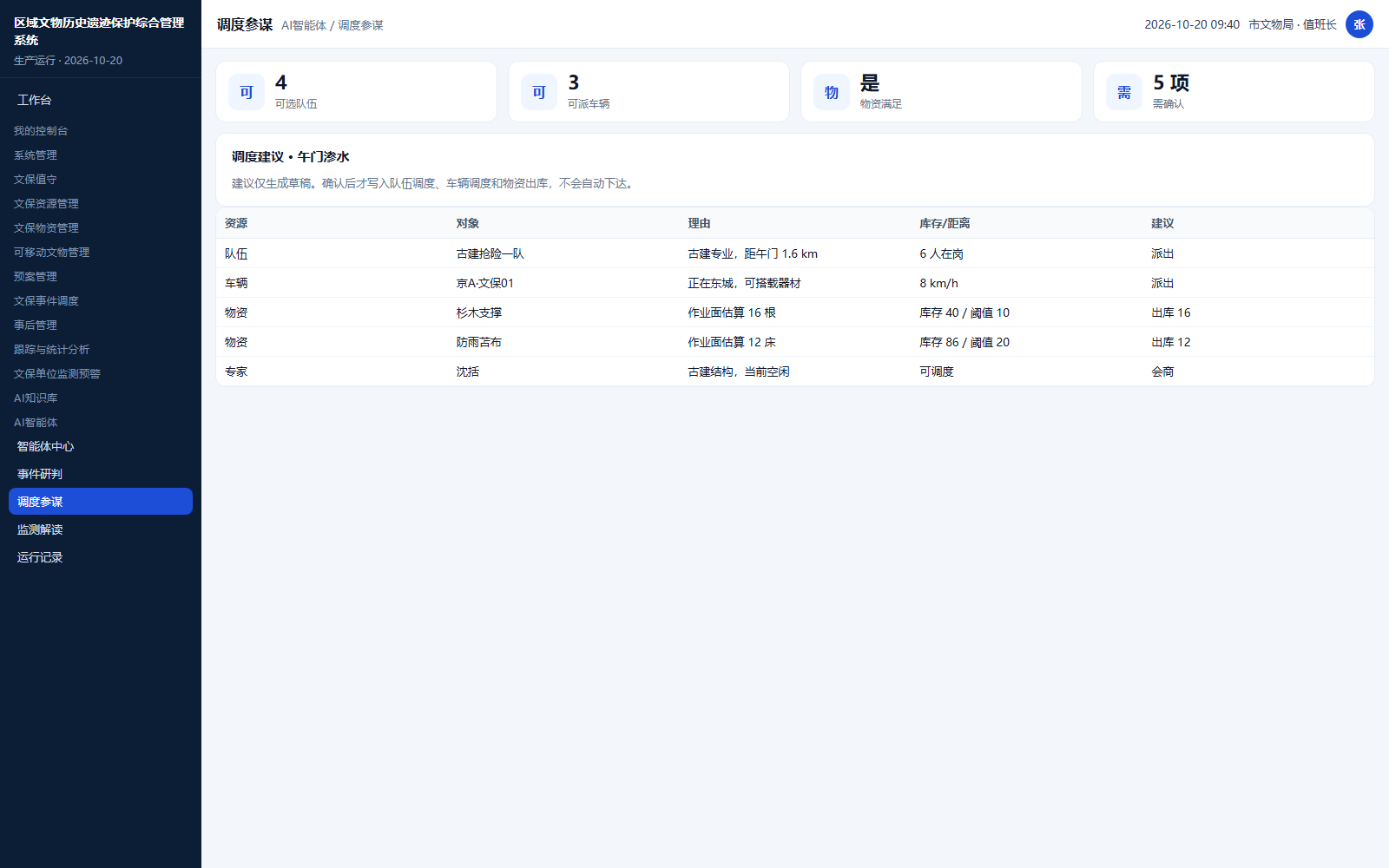The image size is (1389, 868).
Task: Click the 需确认 card icon
Action: coord(1124,92)
